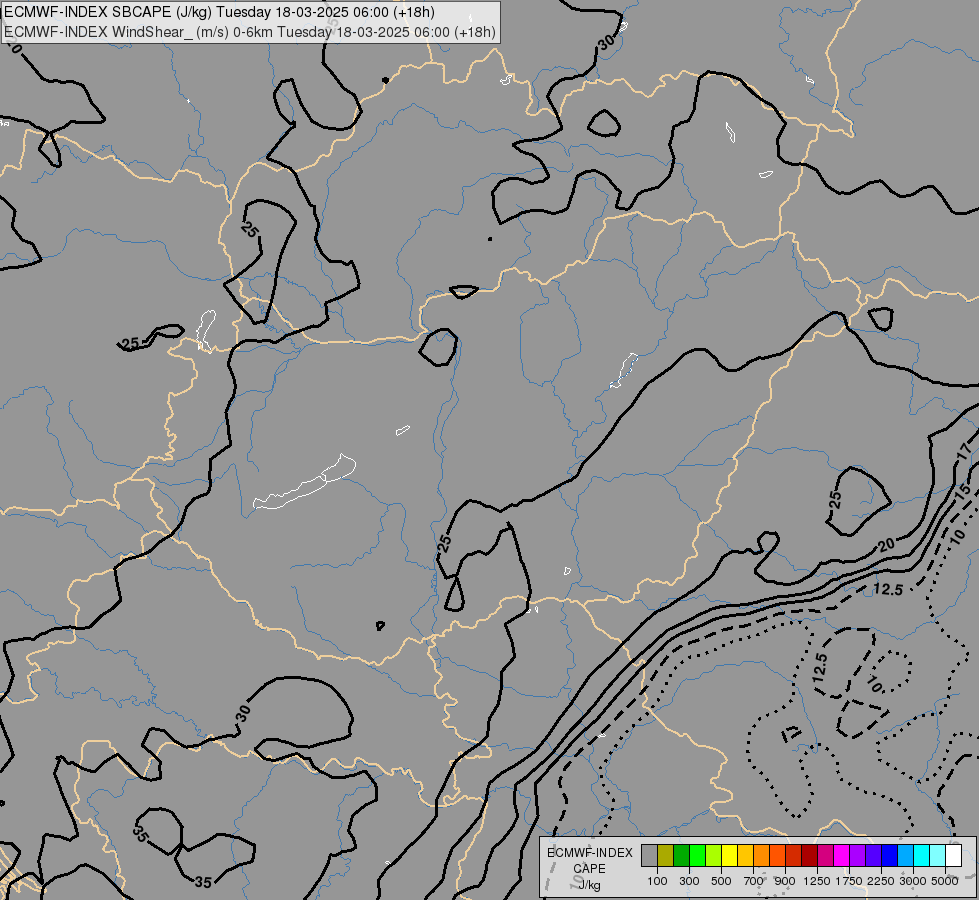Click the "2250" legend value
Screen dimensions: 979x900
tap(881, 881)
